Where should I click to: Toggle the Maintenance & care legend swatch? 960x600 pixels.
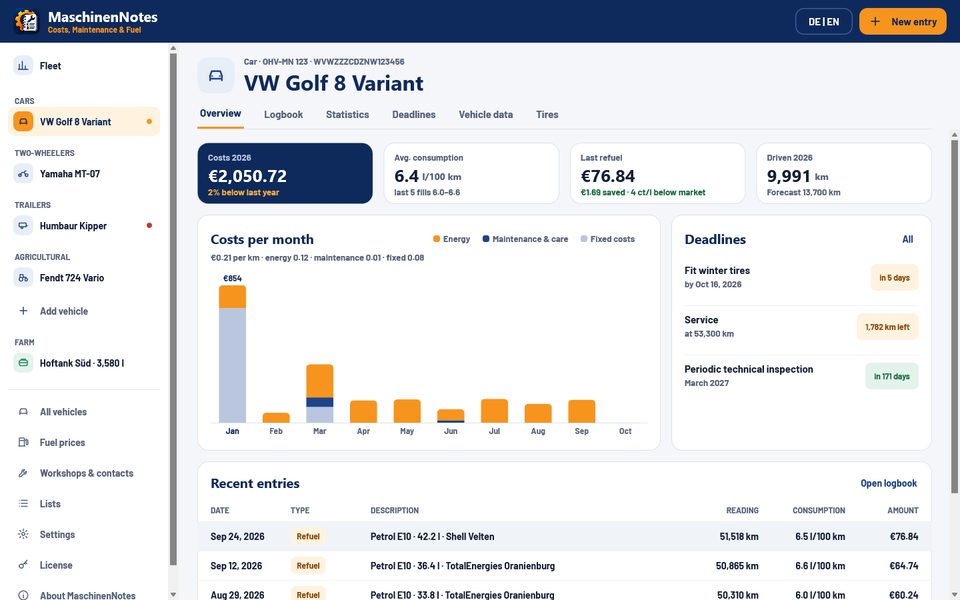(486, 239)
